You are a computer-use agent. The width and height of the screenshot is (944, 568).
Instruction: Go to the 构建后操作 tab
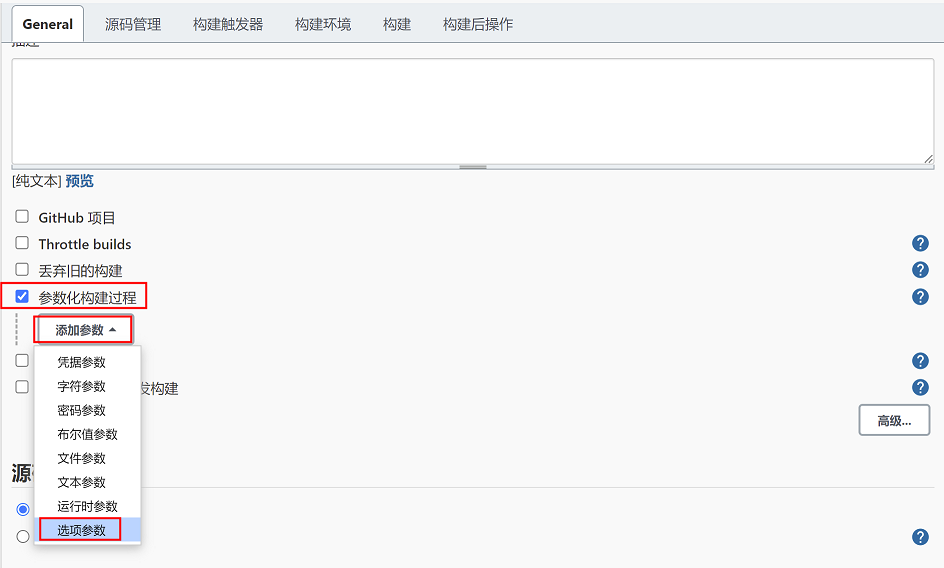coord(478,24)
